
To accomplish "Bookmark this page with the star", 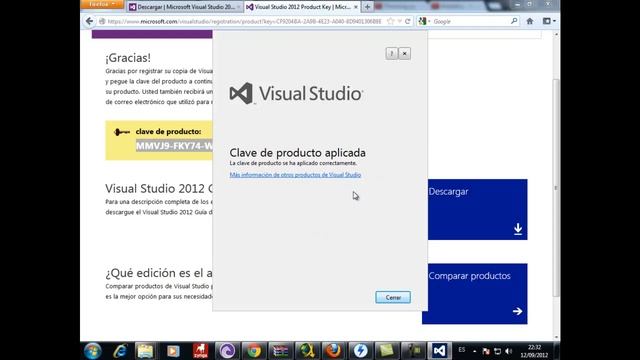I will [x=391, y=21].
